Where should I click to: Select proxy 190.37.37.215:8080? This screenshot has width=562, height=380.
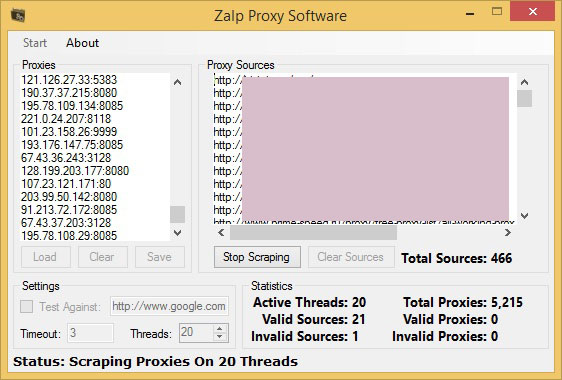69,92
